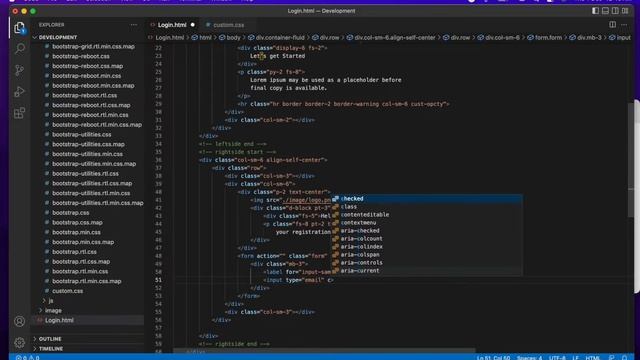This screenshot has height=360, width=640.
Task: Click div.container-fluid breadcrumb
Action: [280, 38]
